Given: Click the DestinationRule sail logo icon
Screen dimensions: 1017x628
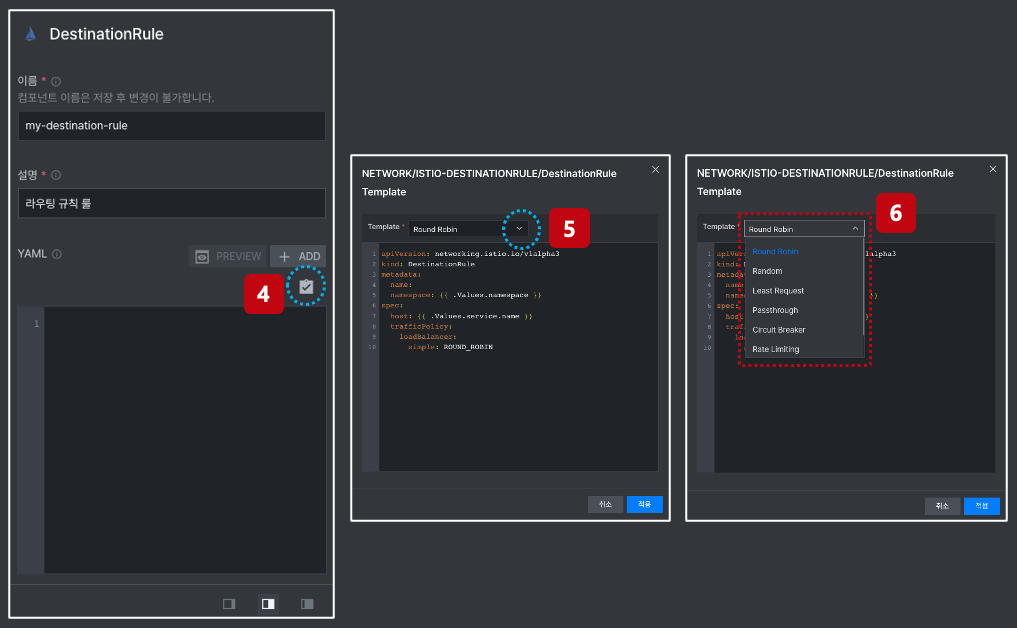Looking at the screenshot, I should coord(30,34).
